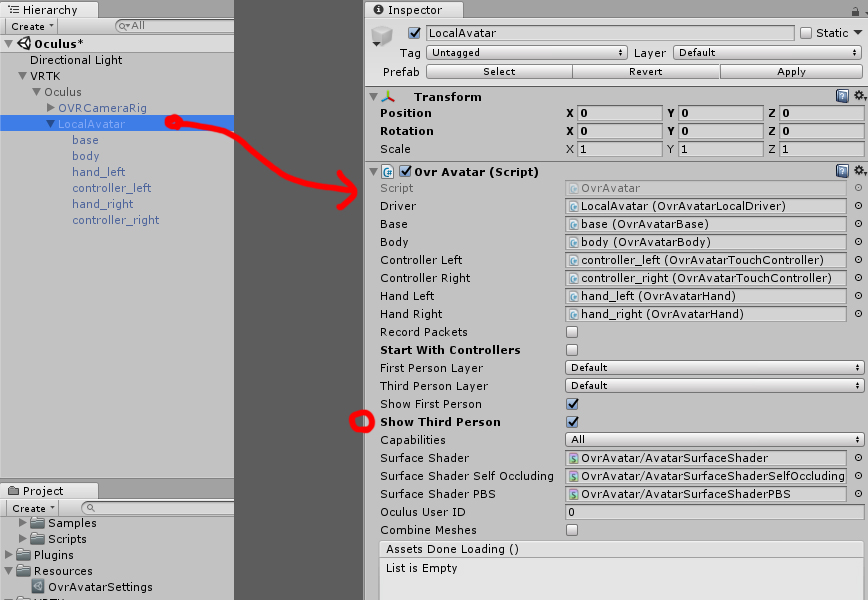The height and width of the screenshot is (600, 868).
Task: Toggle the LocalAvatar active checkbox
Action: [x=414, y=33]
